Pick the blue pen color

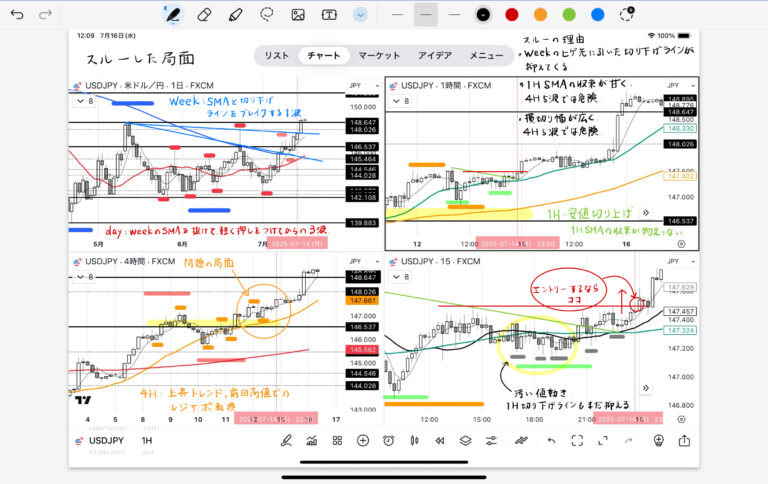pyautogui.click(x=598, y=15)
